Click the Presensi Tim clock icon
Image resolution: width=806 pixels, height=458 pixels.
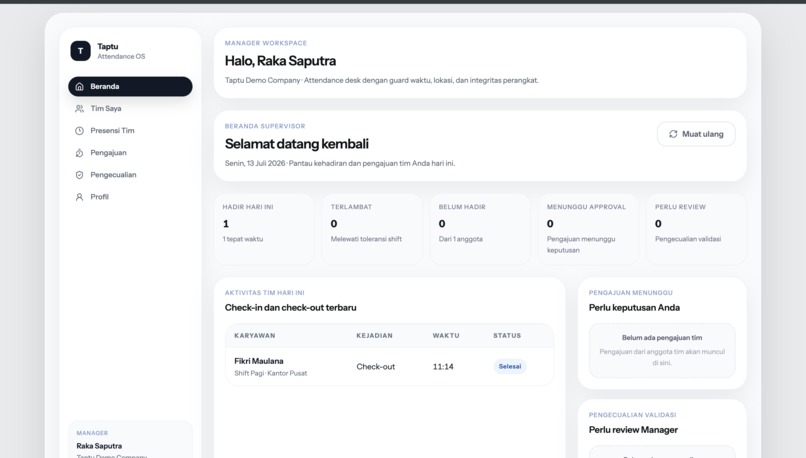click(x=79, y=131)
